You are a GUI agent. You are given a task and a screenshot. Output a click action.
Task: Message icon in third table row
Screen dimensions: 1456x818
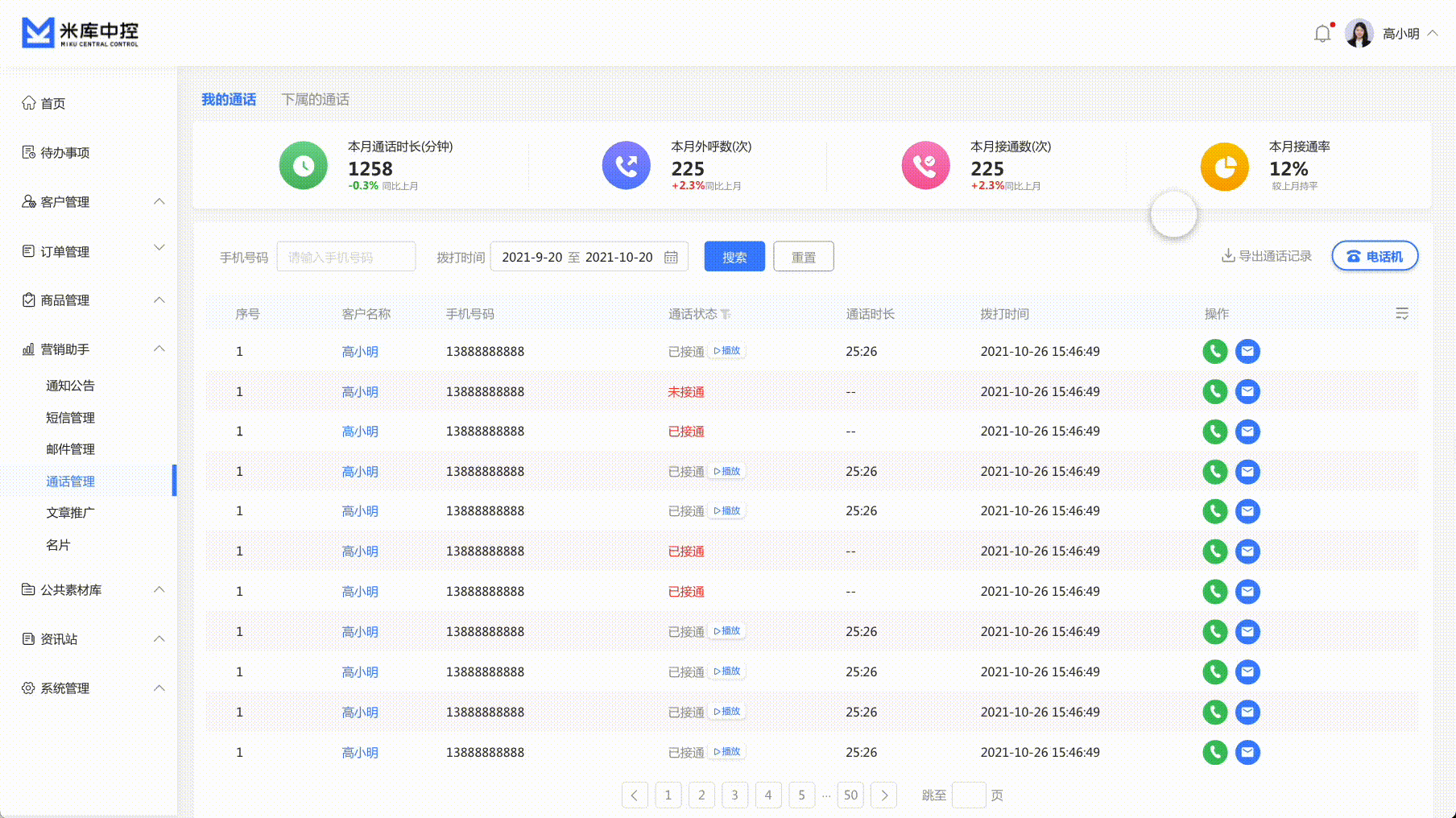pos(1247,432)
